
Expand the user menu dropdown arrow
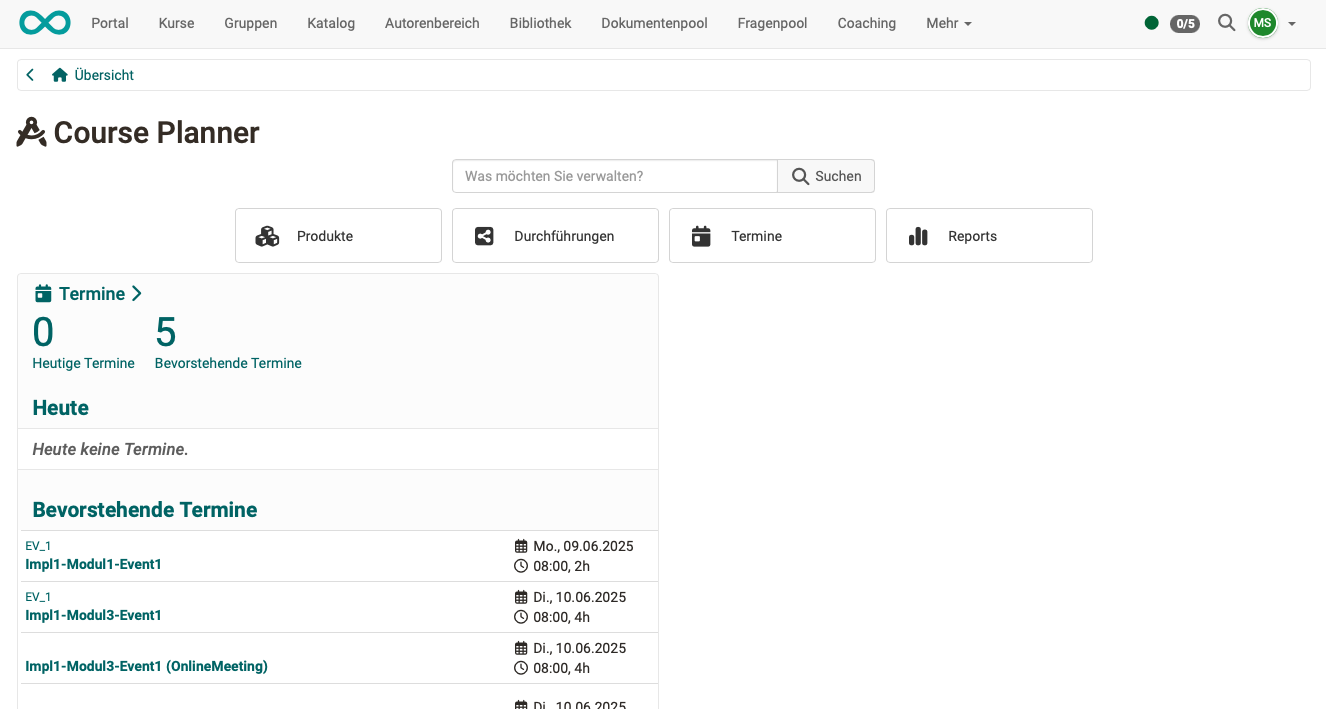pyautogui.click(x=1292, y=23)
